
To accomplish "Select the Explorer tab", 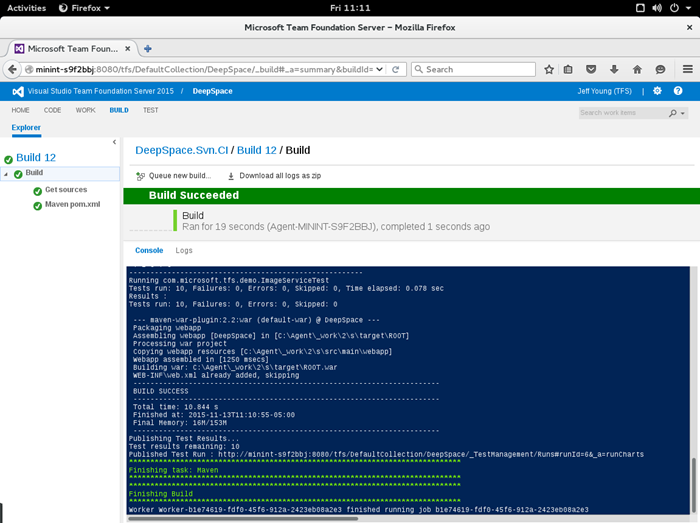I will 26,128.
